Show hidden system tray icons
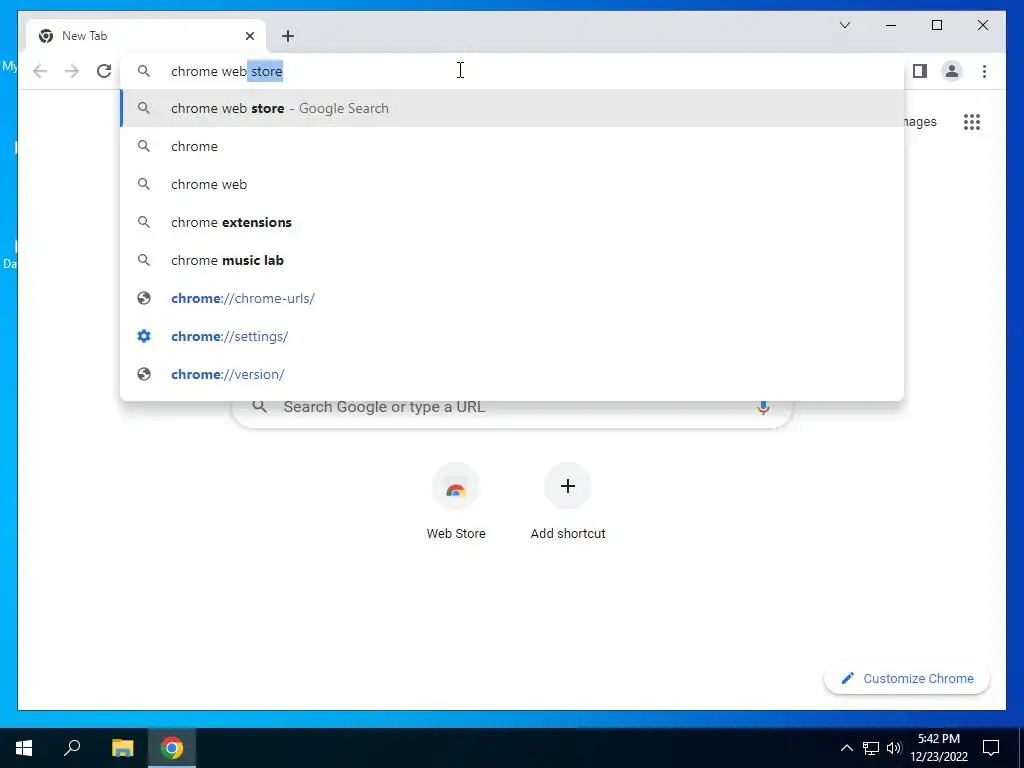Image resolution: width=1024 pixels, height=768 pixels. pos(846,748)
